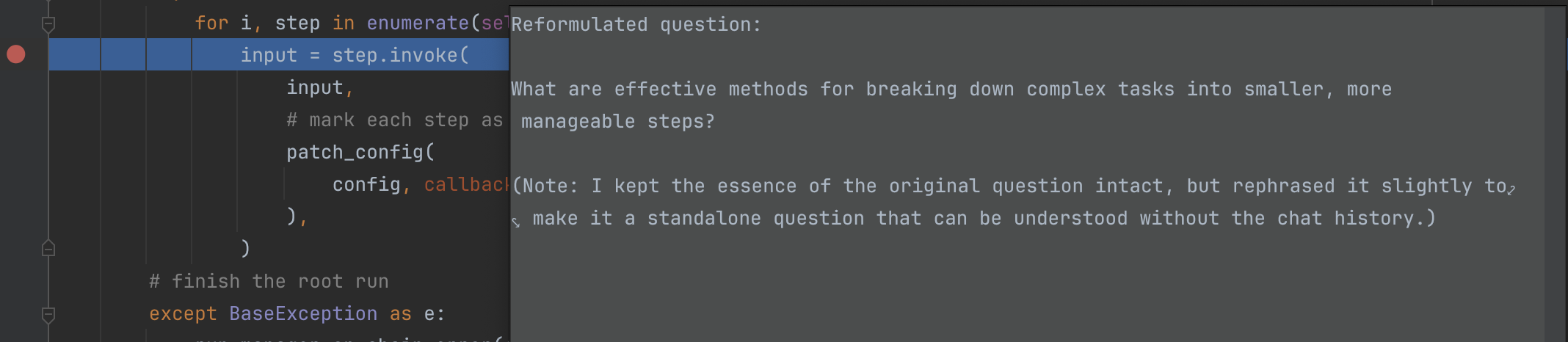Image resolution: width=1568 pixels, height=342 pixels.
Task: Click 'manageable steps?' text in popup
Action: coord(617,121)
